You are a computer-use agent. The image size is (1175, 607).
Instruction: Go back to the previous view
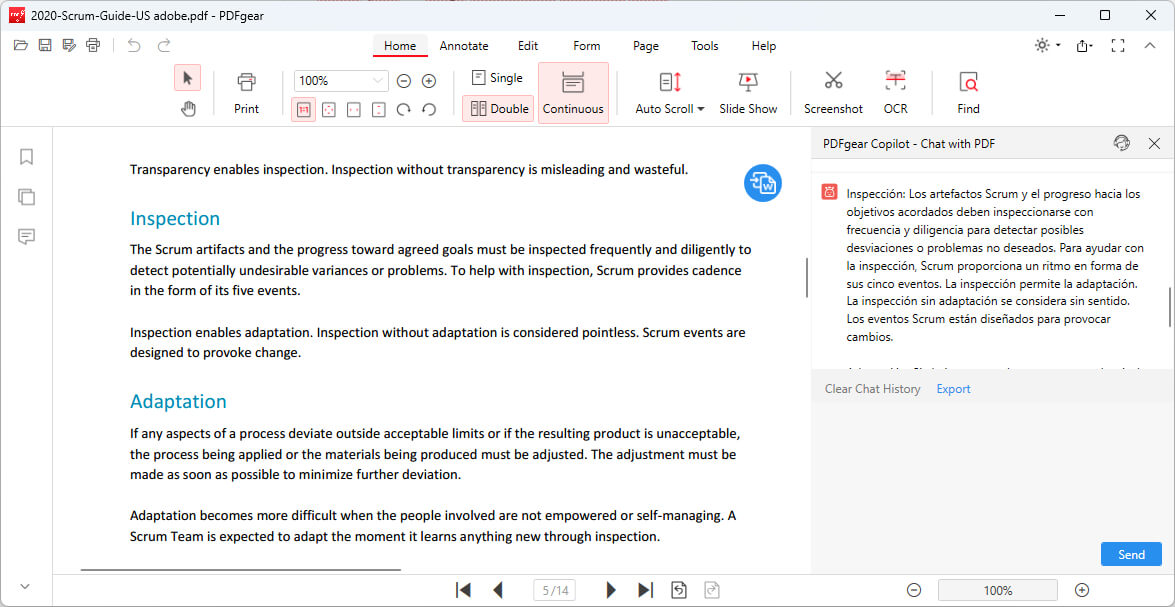[x=679, y=591]
